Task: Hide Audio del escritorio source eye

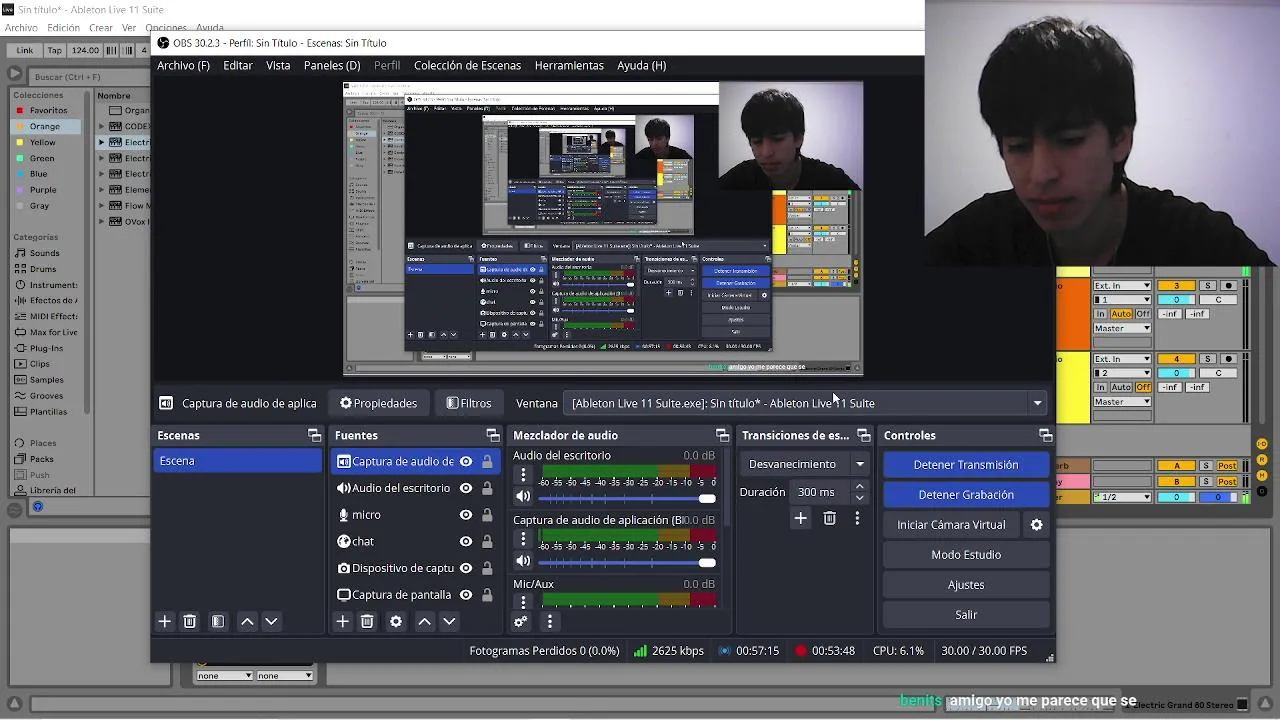Action: pyautogui.click(x=465, y=488)
